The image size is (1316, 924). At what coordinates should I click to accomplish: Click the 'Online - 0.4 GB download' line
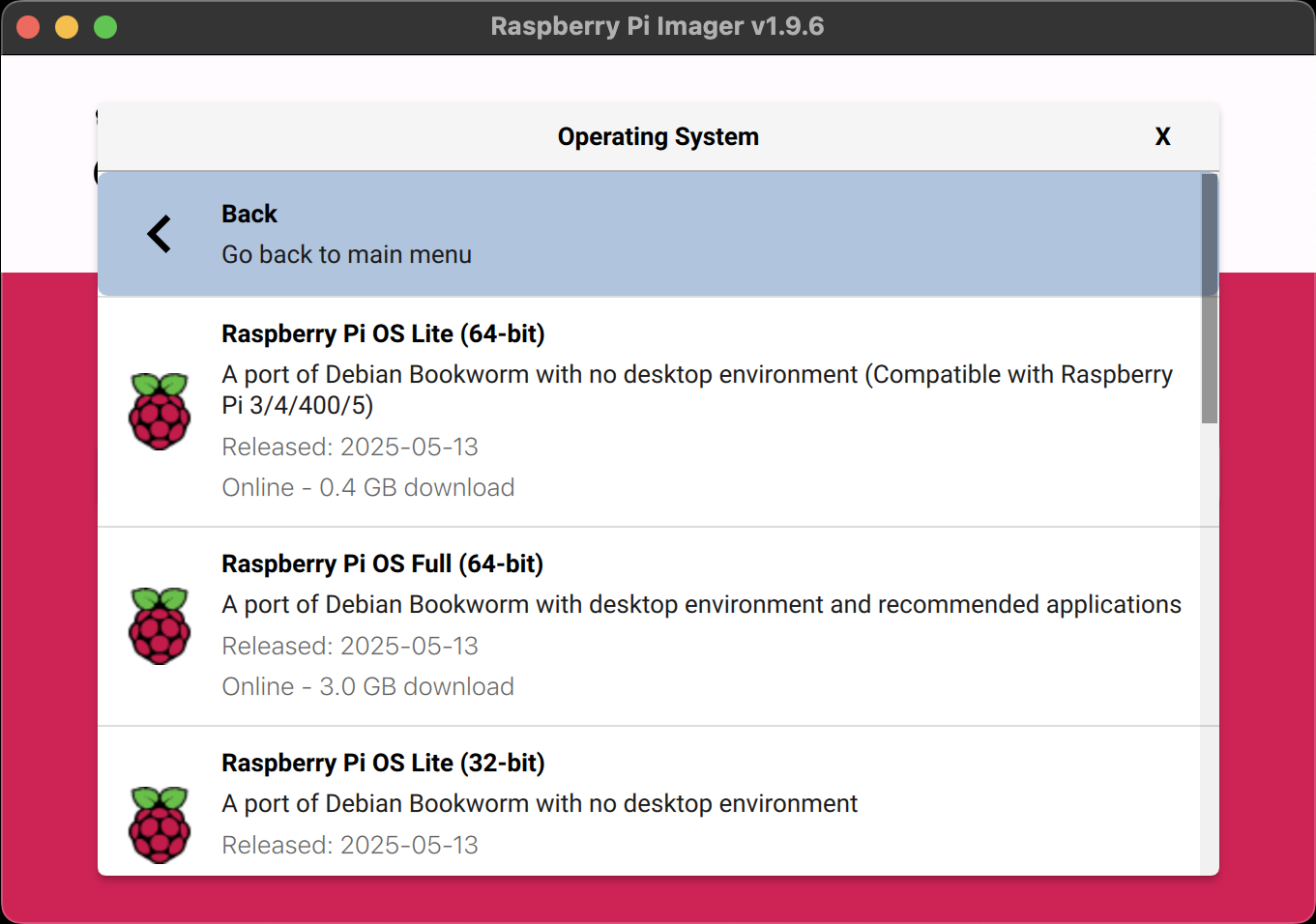click(367, 488)
